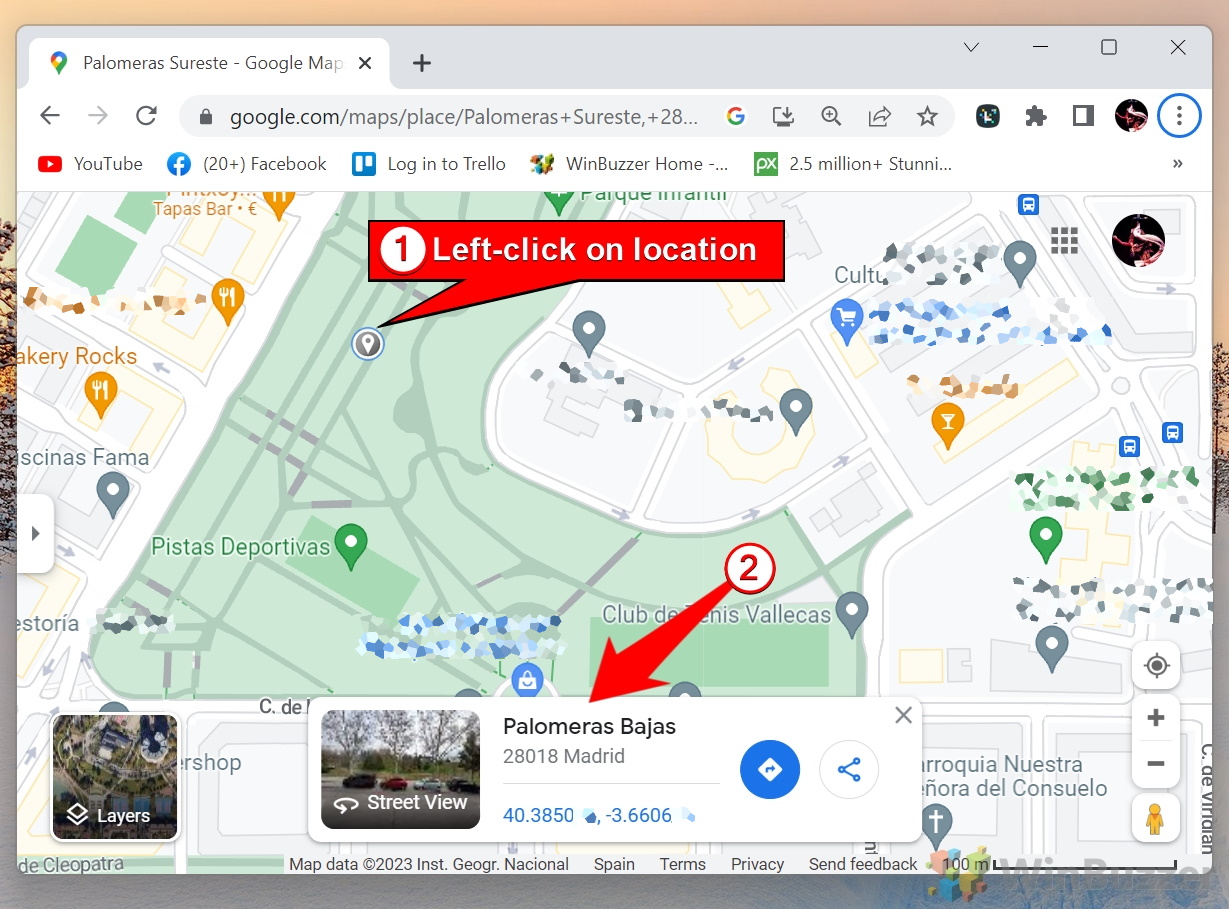The height and width of the screenshot is (909, 1229).
Task: Close the Palomeras Sureste tab
Action: [x=365, y=63]
